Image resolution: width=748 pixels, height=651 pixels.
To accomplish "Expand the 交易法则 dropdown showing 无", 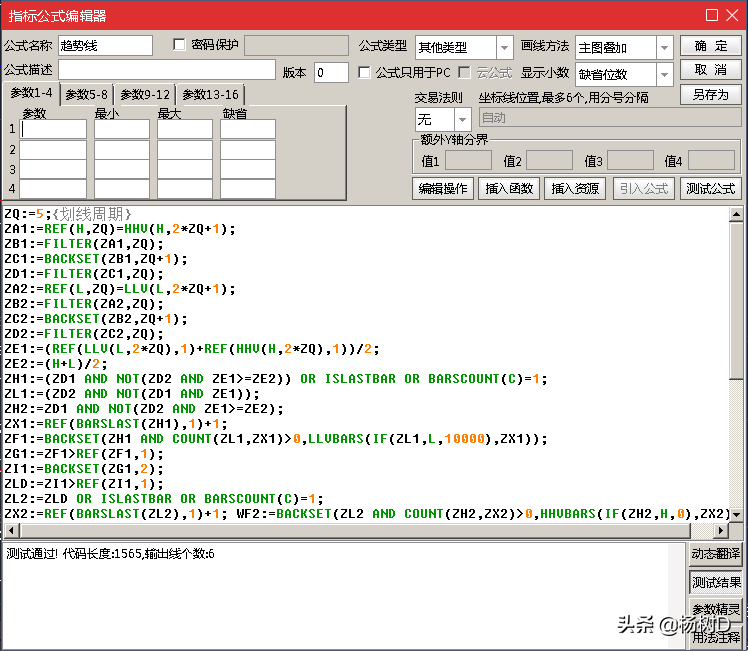I will pos(462,119).
